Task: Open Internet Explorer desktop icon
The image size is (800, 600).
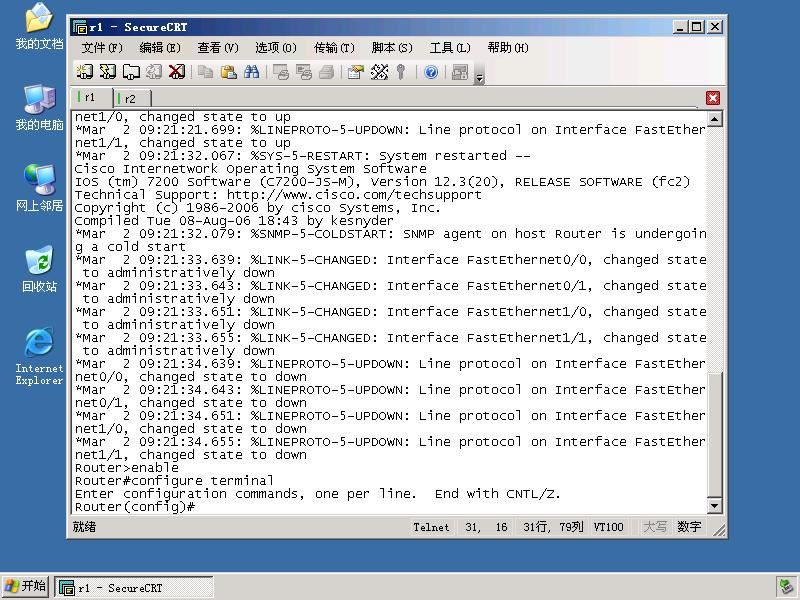Action: 39,356
